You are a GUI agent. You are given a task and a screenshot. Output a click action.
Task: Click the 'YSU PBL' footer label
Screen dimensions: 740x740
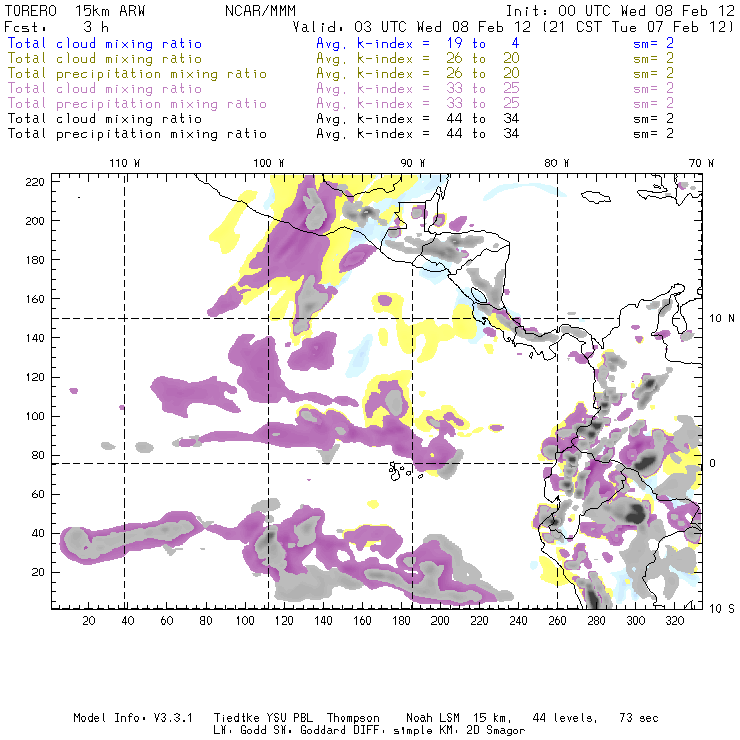click(290, 718)
